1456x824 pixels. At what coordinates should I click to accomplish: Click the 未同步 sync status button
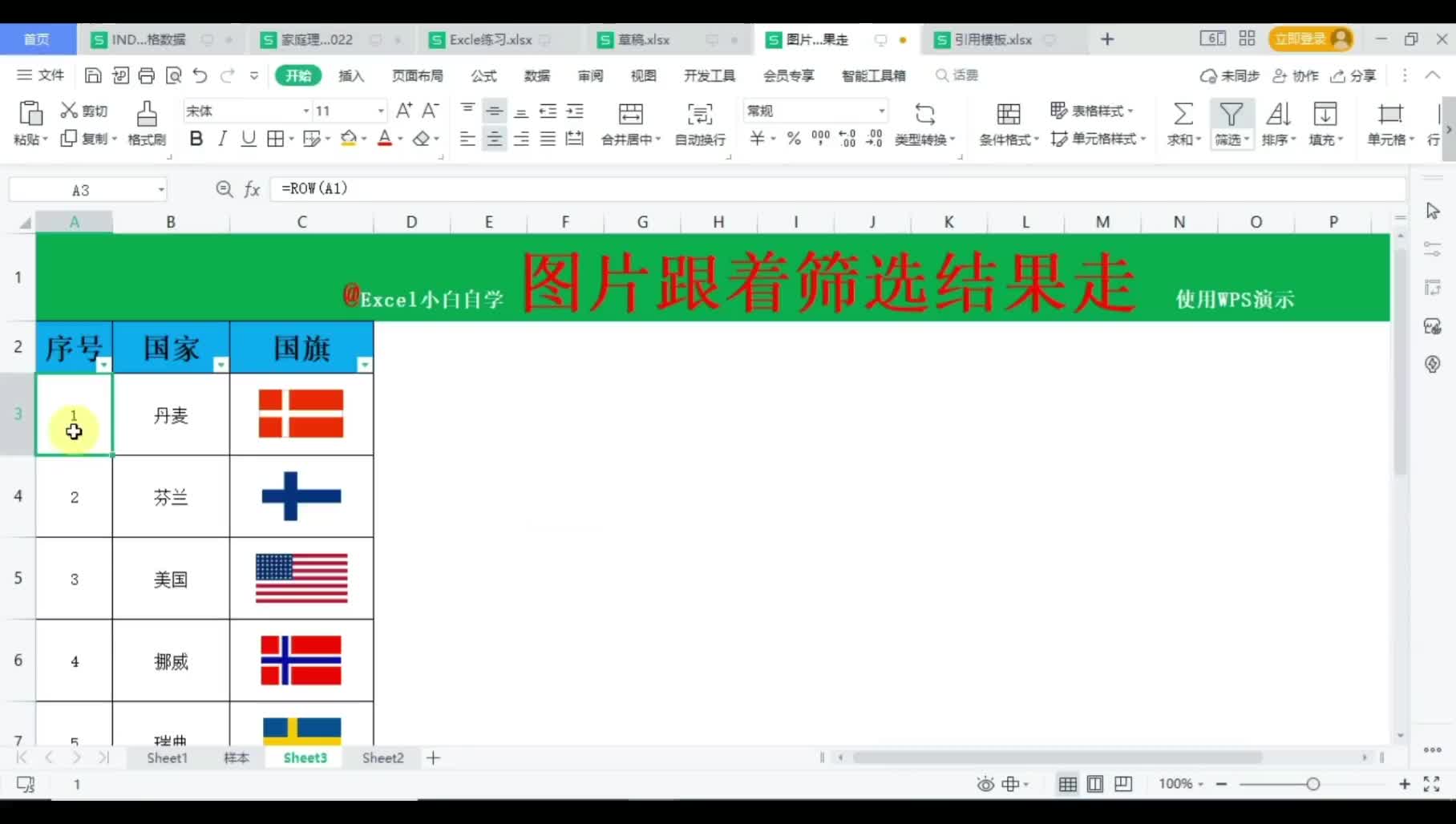pyautogui.click(x=1229, y=75)
